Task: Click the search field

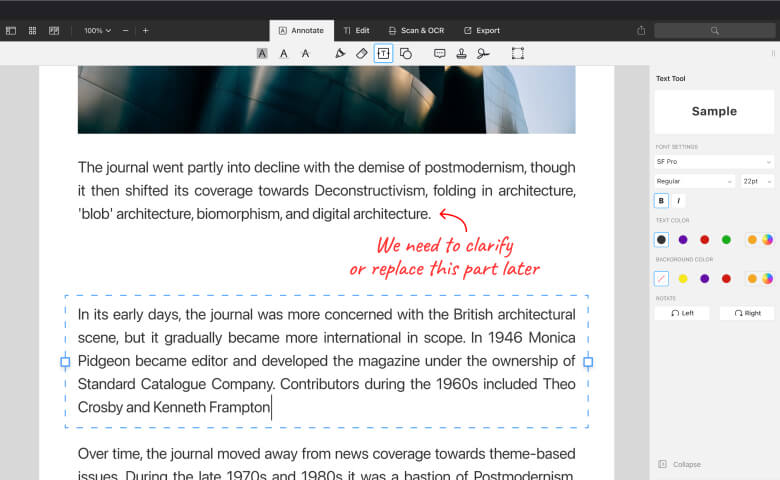Action: 714,30
